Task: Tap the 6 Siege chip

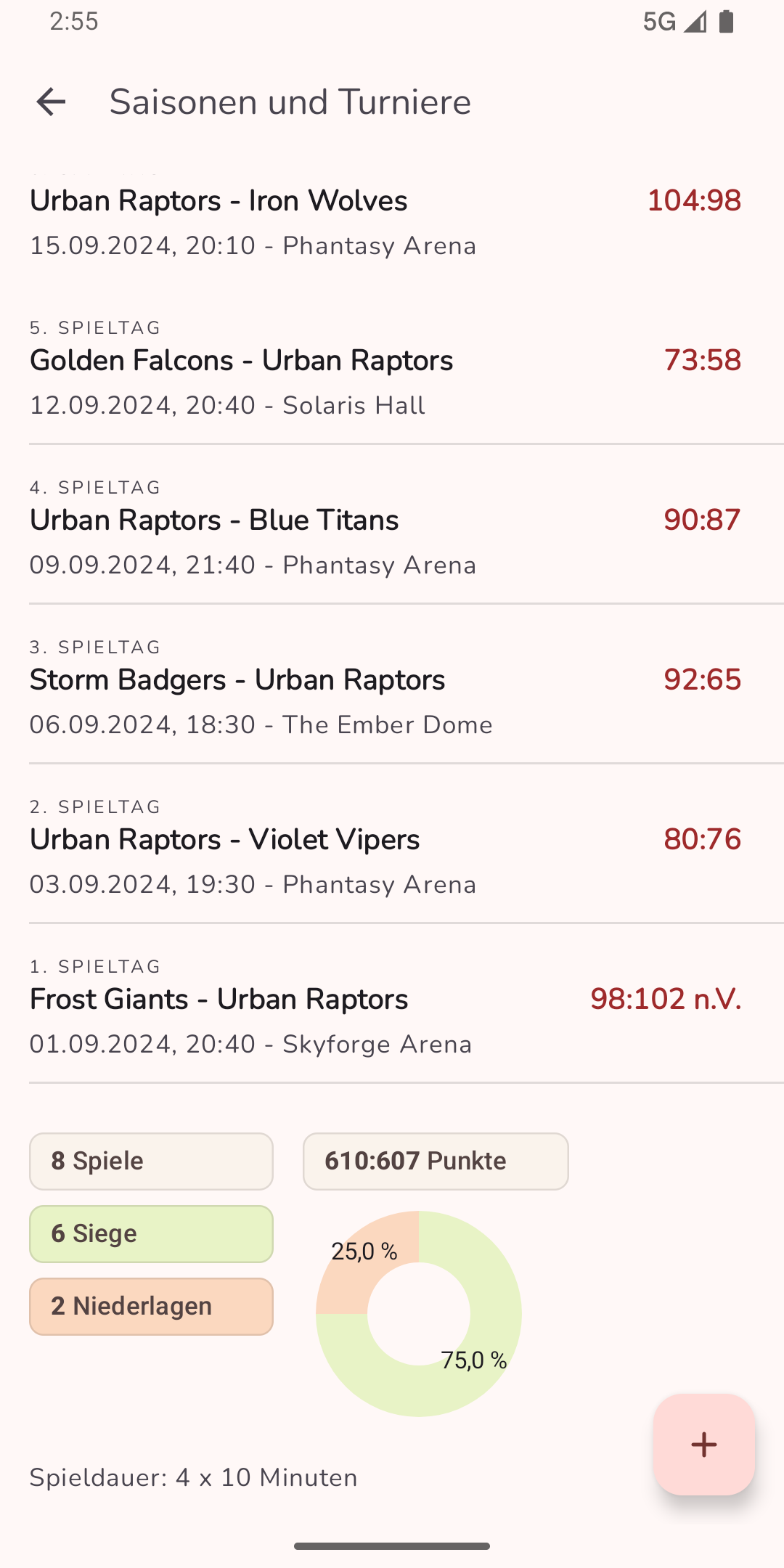Action: pyautogui.click(x=151, y=1234)
